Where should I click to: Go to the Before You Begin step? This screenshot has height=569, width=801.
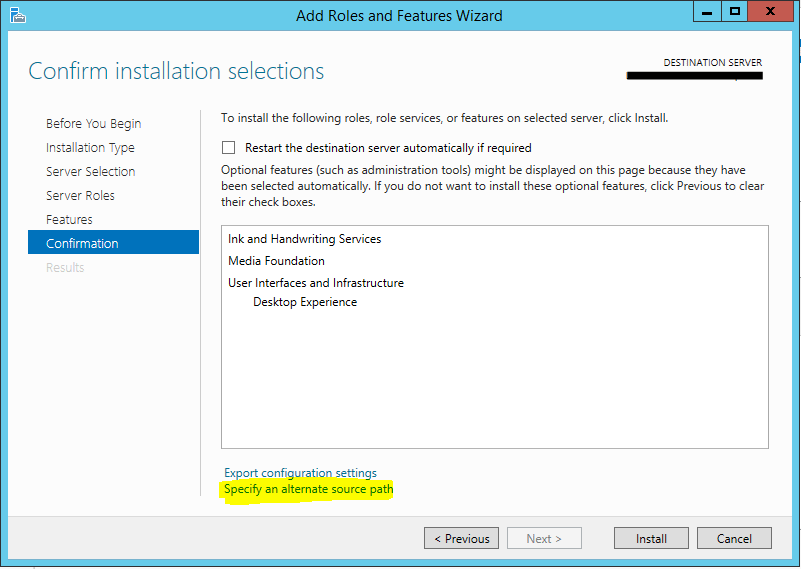[93, 124]
